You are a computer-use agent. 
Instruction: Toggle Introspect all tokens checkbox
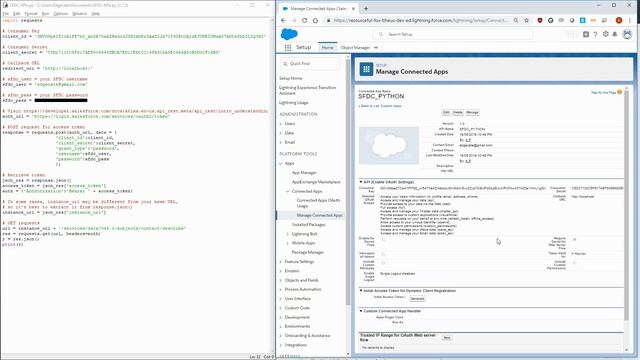coord(383,254)
